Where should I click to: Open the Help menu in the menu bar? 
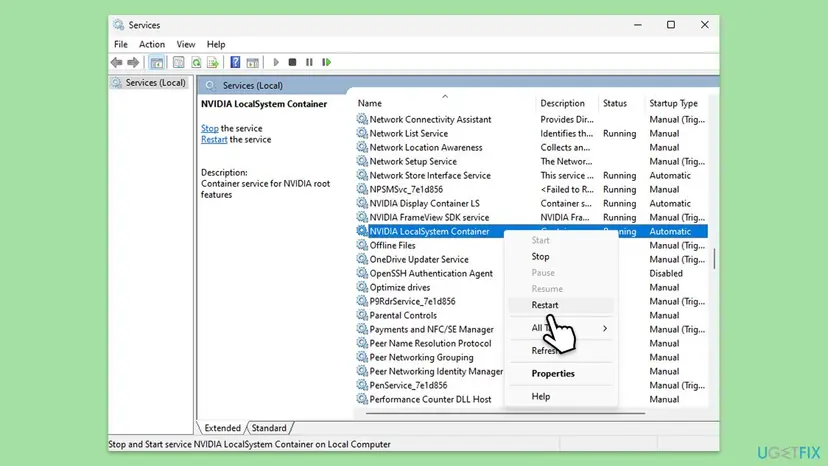point(216,44)
